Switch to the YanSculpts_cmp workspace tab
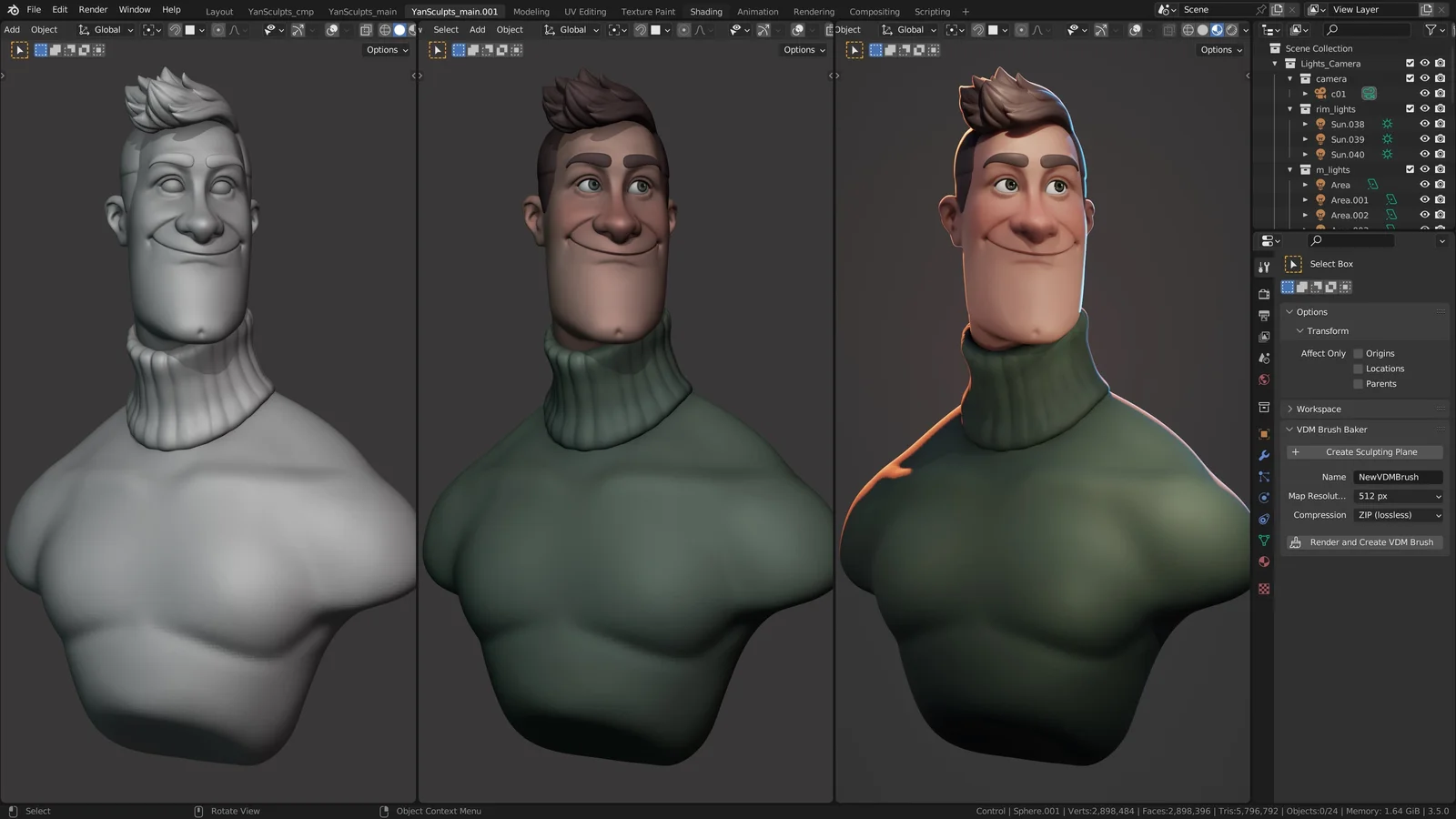1456x819 pixels. [x=280, y=11]
